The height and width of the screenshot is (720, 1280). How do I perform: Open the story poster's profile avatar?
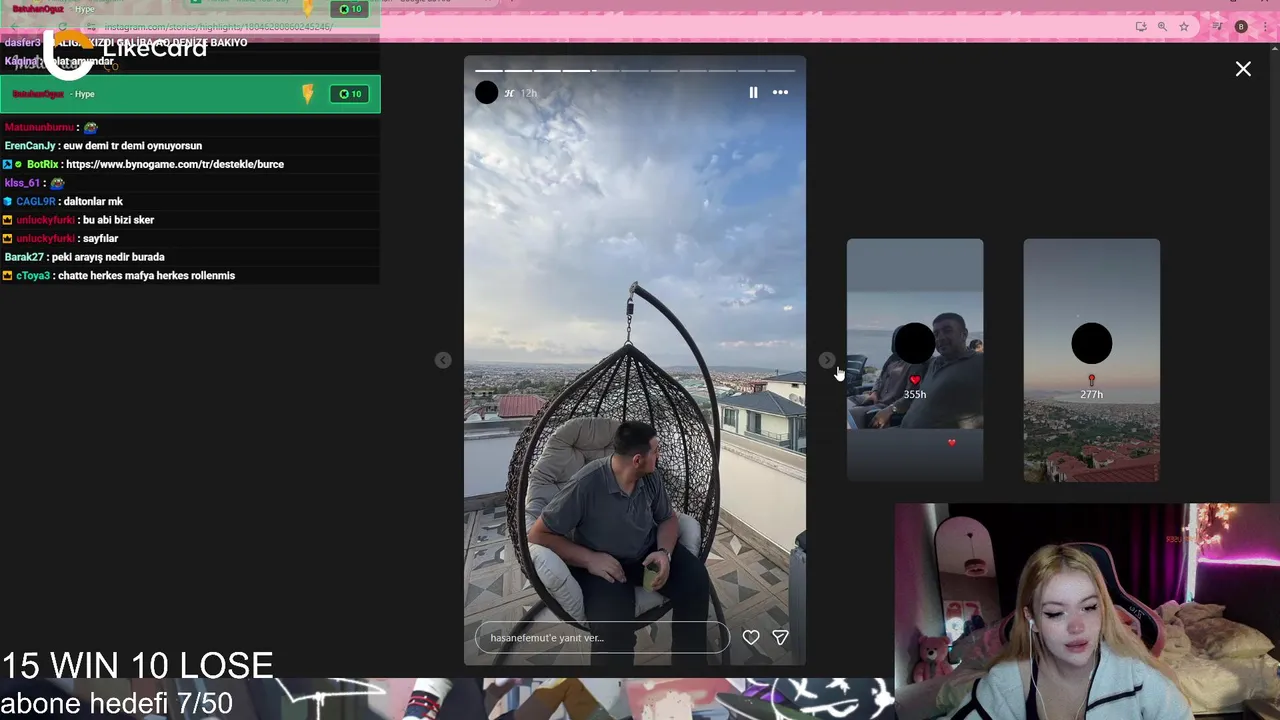click(486, 93)
